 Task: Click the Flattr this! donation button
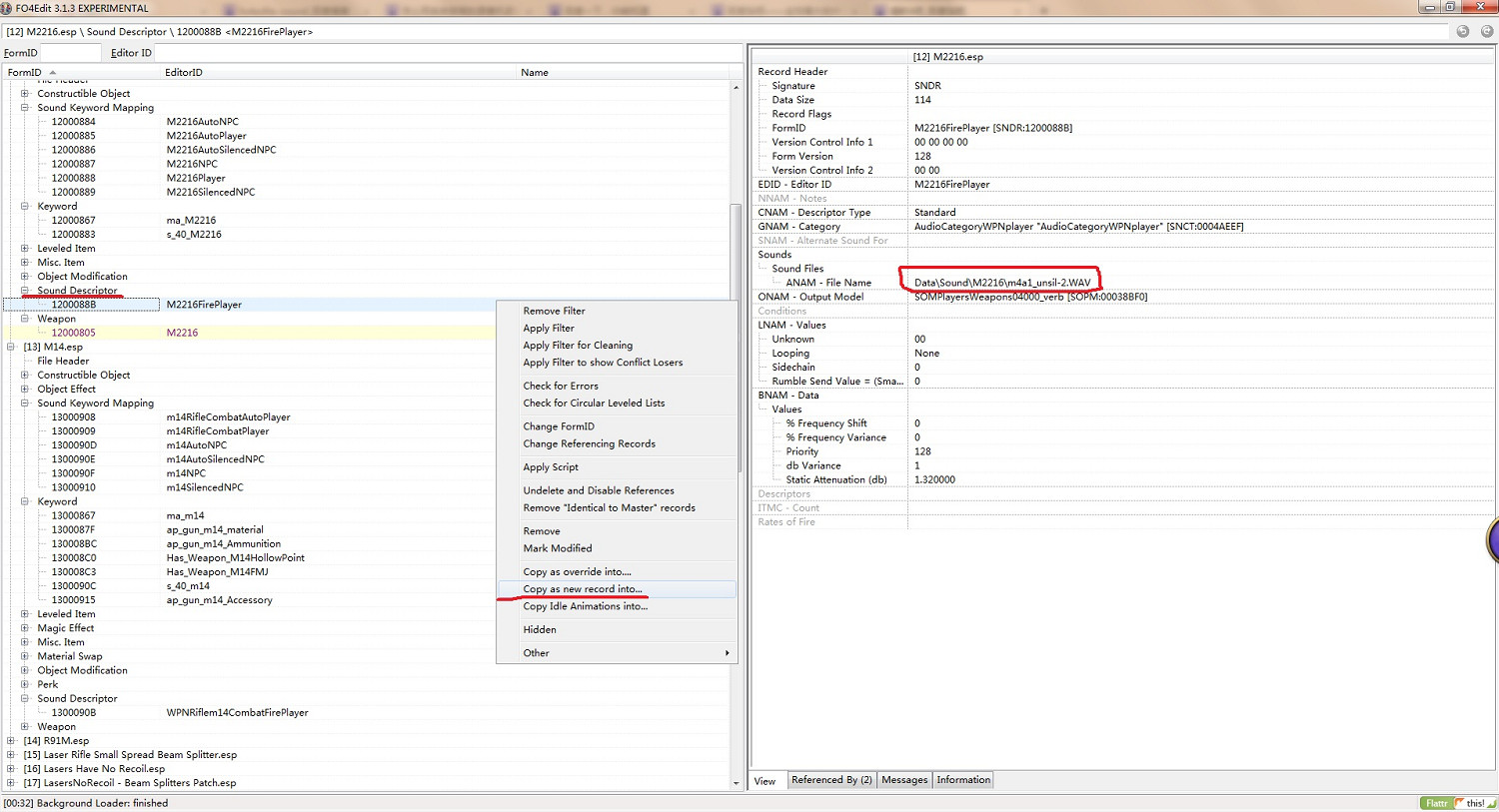tap(1456, 803)
